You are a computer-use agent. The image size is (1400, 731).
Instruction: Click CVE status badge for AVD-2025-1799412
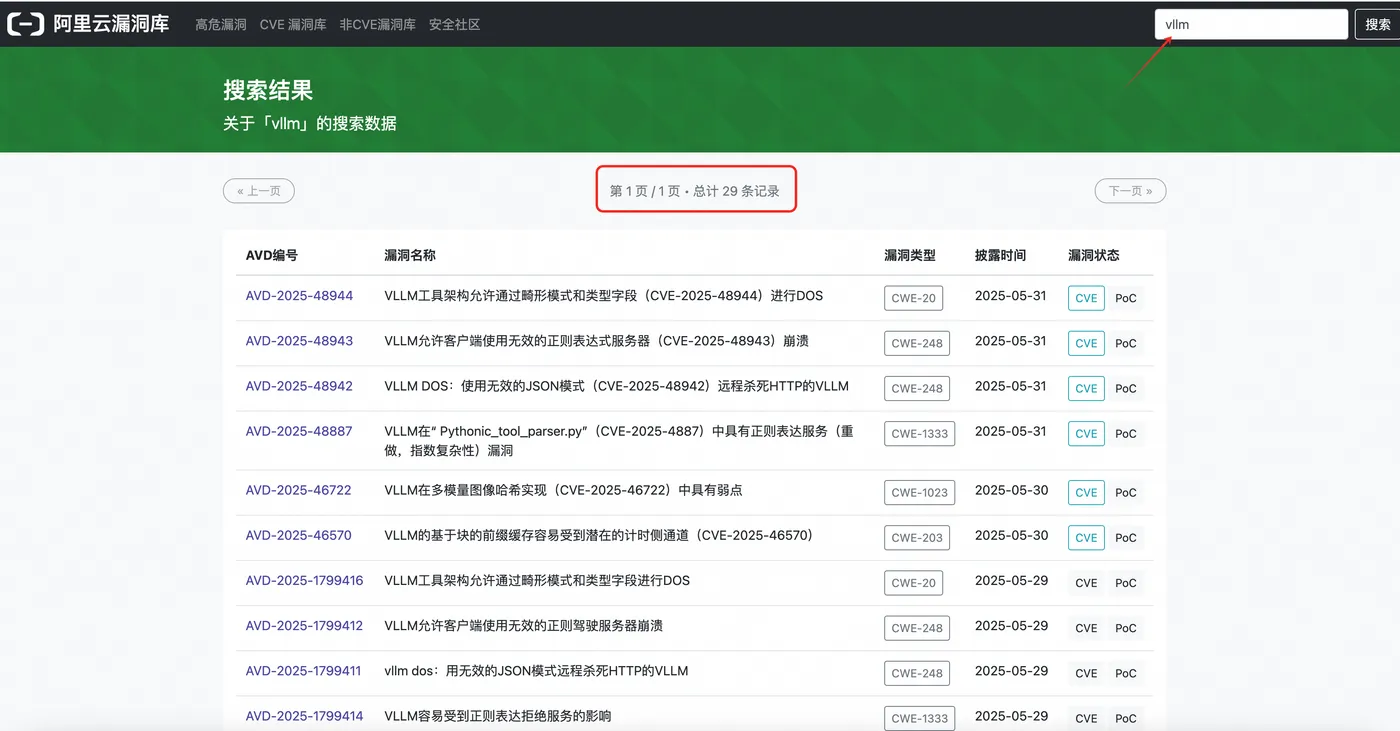tap(1086, 627)
